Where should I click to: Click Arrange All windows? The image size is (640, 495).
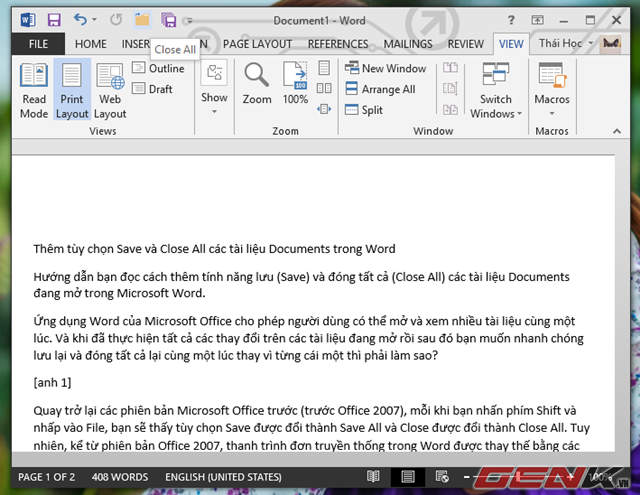379,89
